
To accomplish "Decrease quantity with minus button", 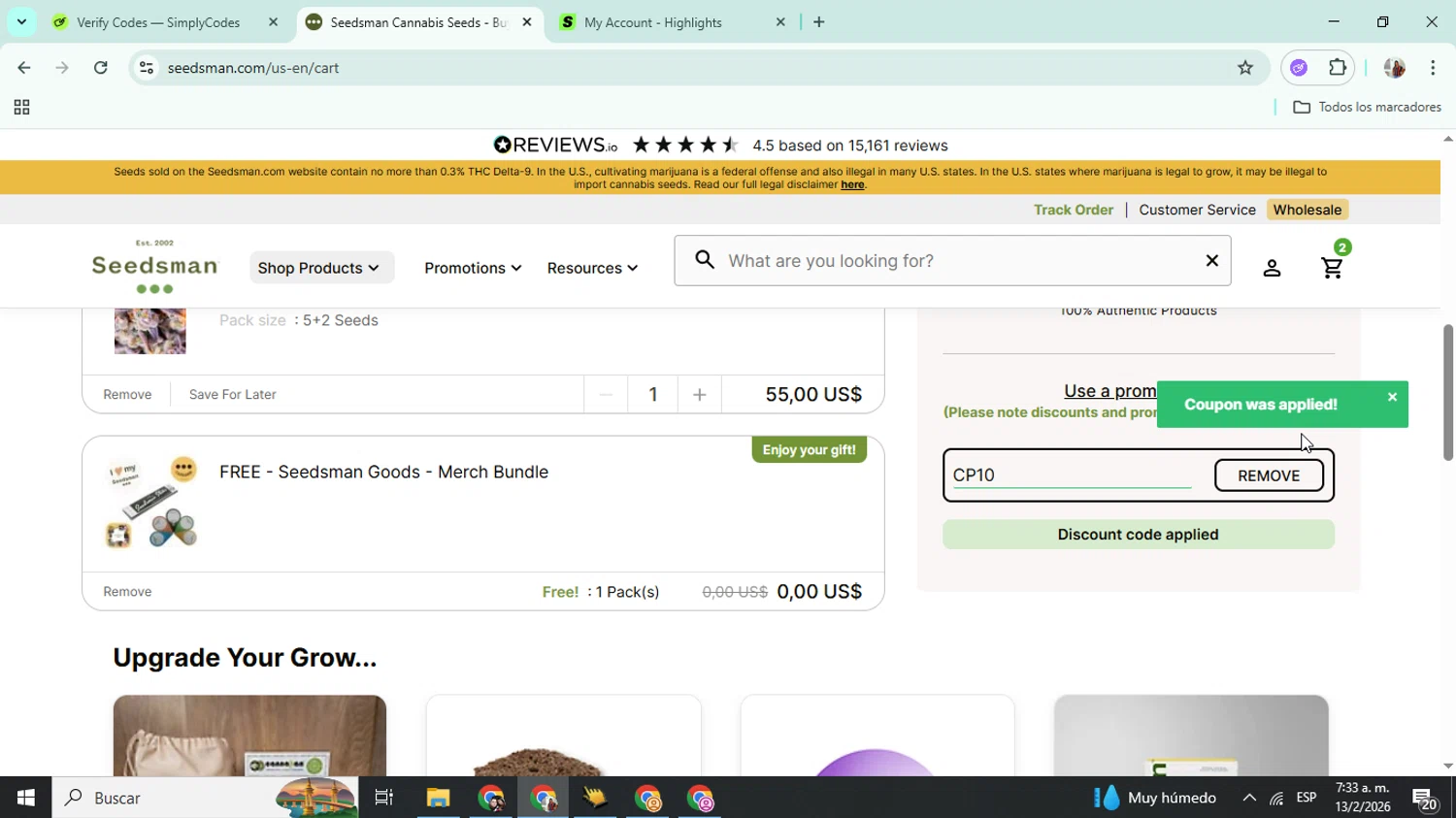I will point(606,394).
